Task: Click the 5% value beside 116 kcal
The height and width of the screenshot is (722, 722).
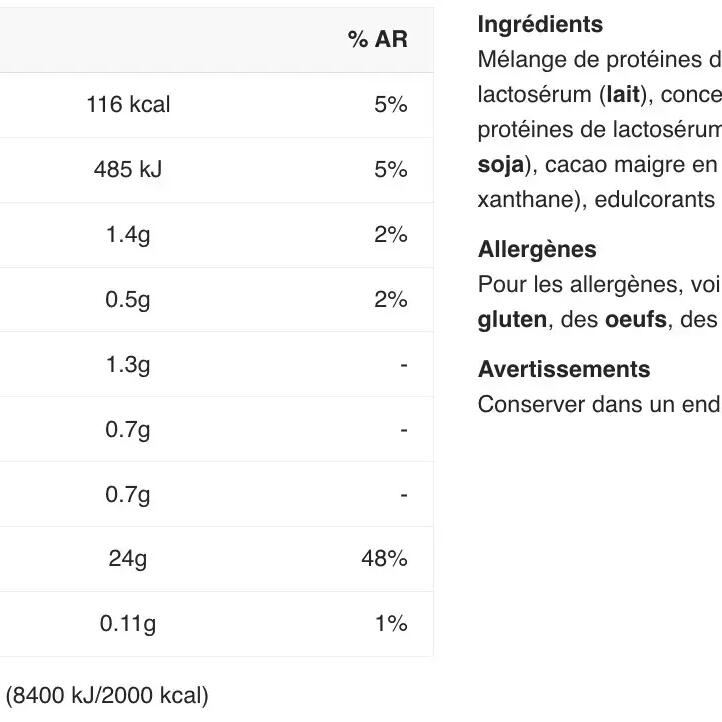Action: 391,104
